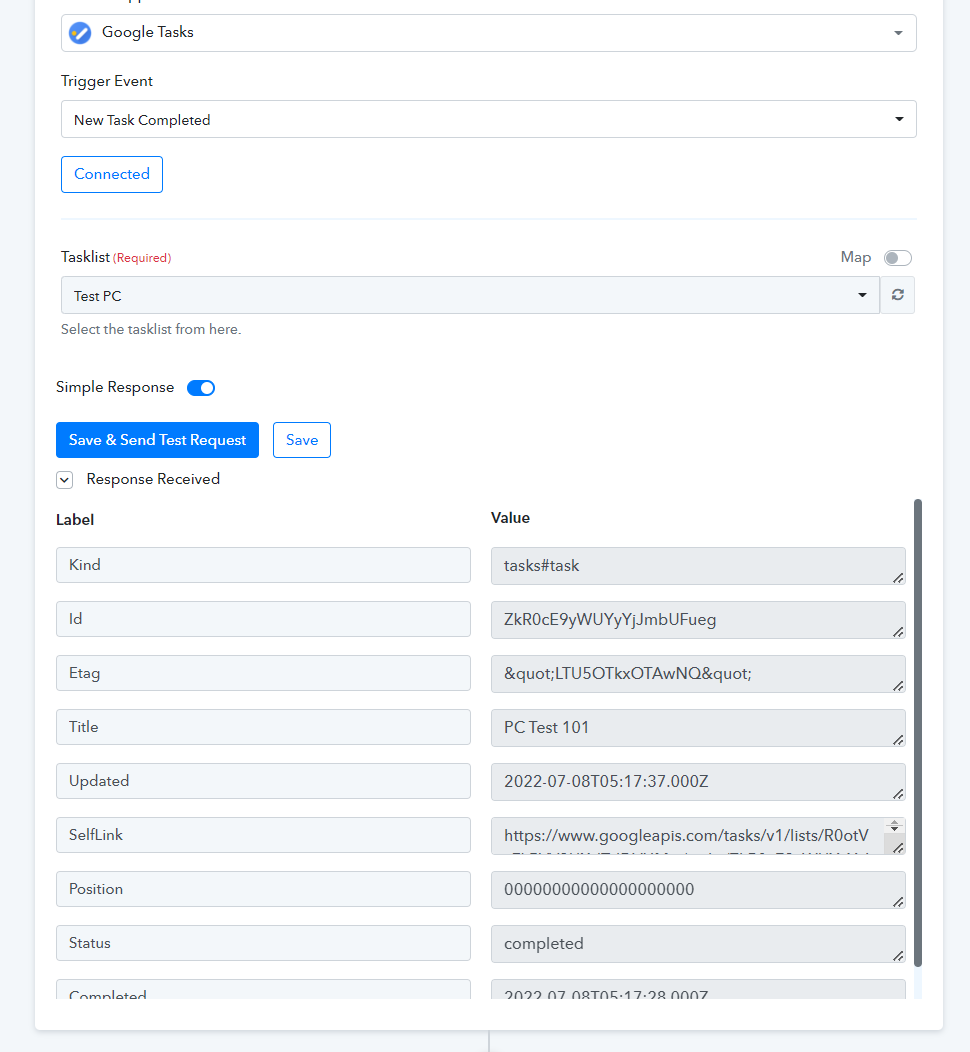Image resolution: width=970 pixels, height=1052 pixels.
Task: Open the Tasklist Test PC dropdown
Action: click(470, 295)
